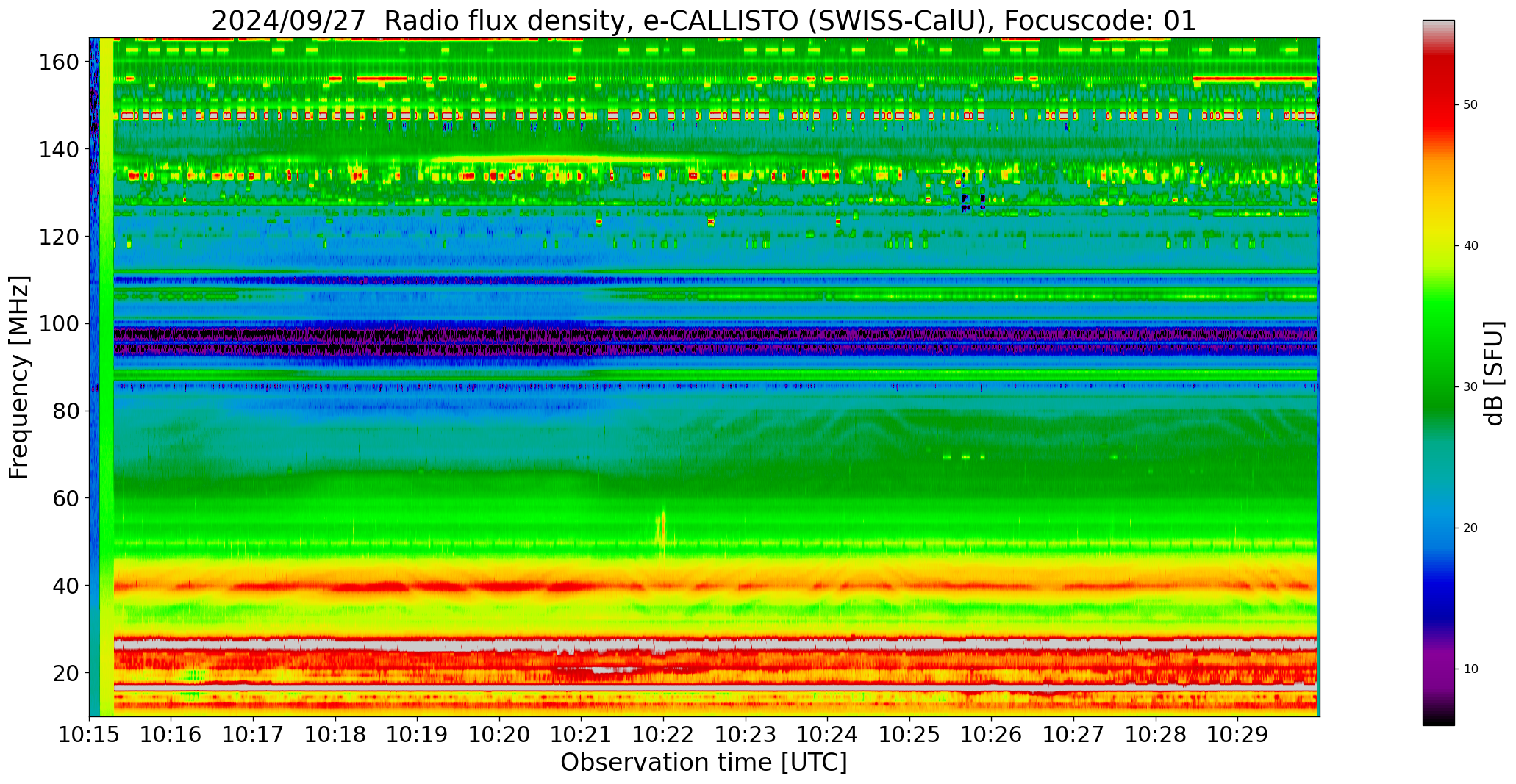Image resolution: width=1516 pixels, height=784 pixels.
Task: Click the yellow burst near 10:22 at 55 MHz
Action: coord(662,531)
